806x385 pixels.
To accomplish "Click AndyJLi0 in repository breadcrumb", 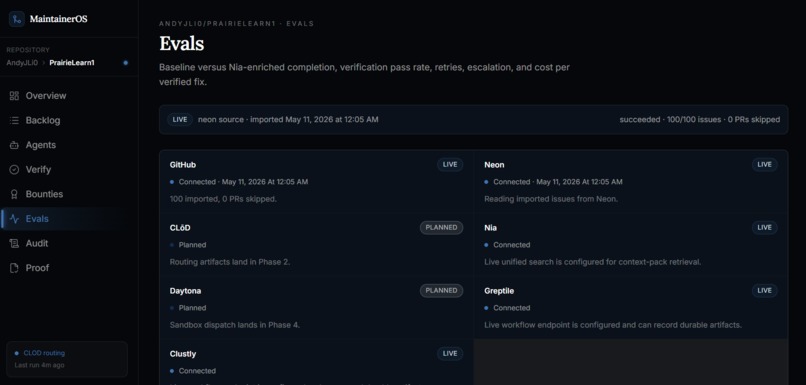I will pos(22,63).
